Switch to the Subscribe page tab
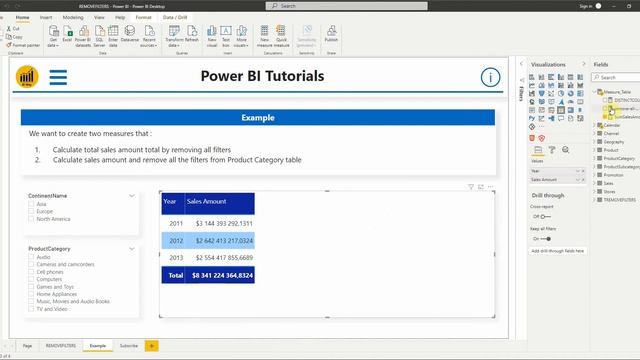The width and height of the screenshot is (640, 360). point(129,346)
